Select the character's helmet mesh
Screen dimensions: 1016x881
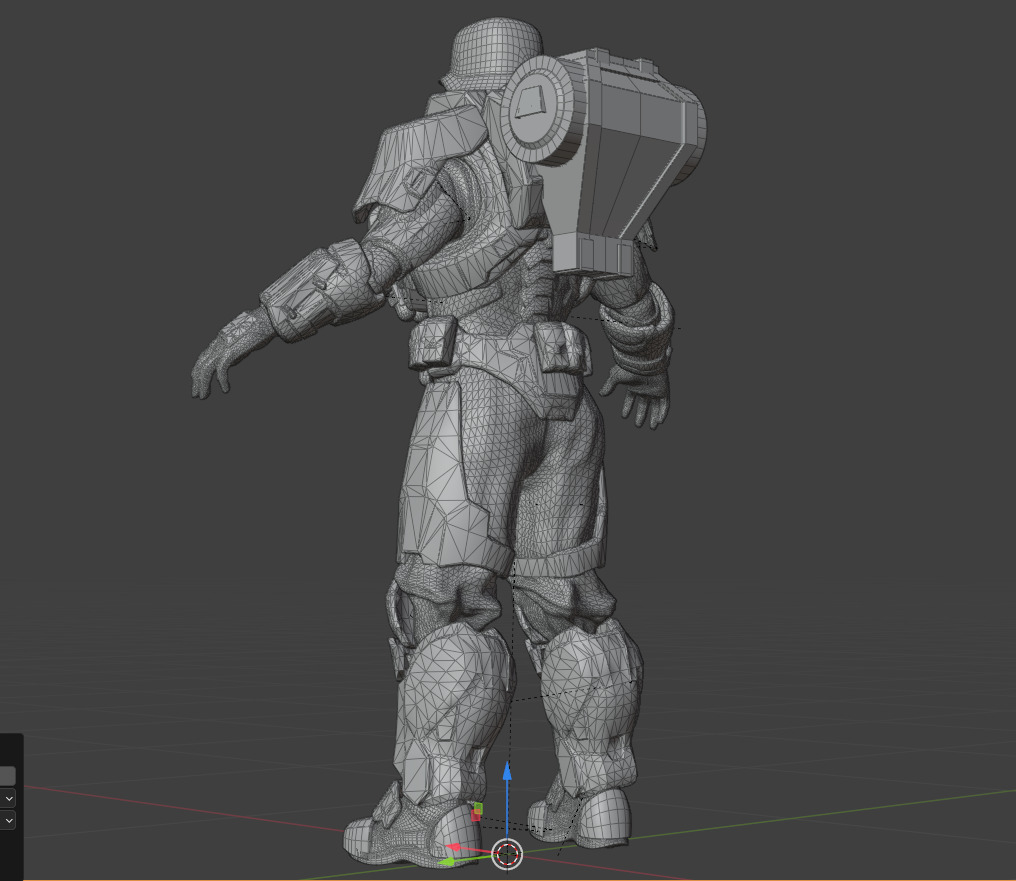click(x=496, y=52)
